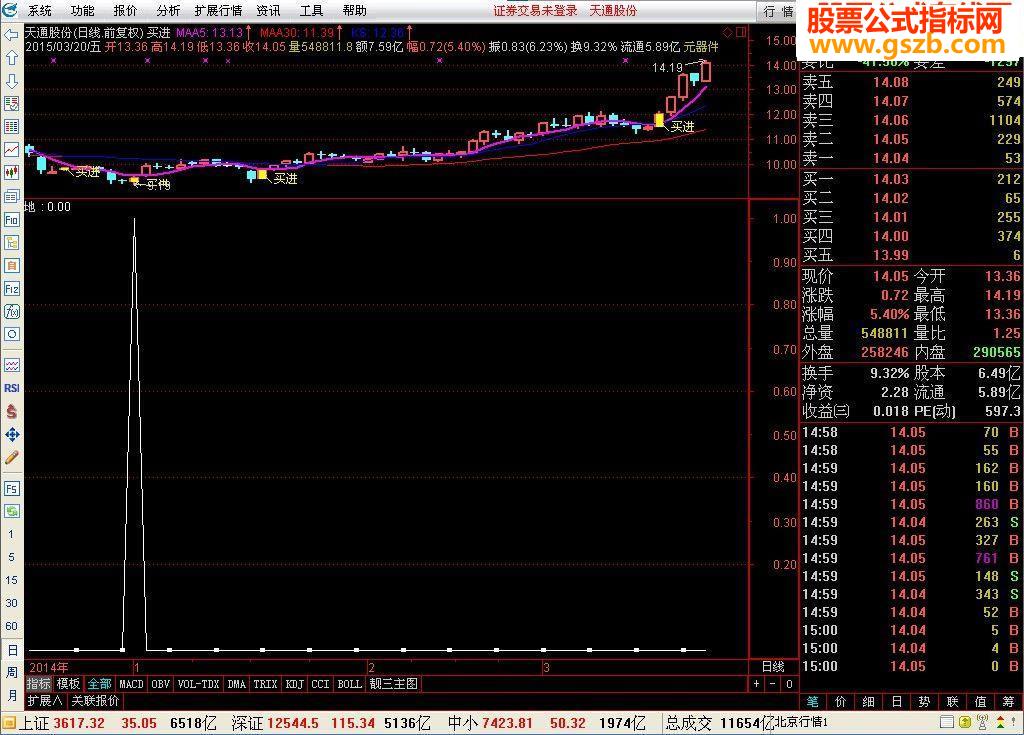
Task: Switch to the CCI indicator tab
Action: pyautogui.click(x=320, y=684)
